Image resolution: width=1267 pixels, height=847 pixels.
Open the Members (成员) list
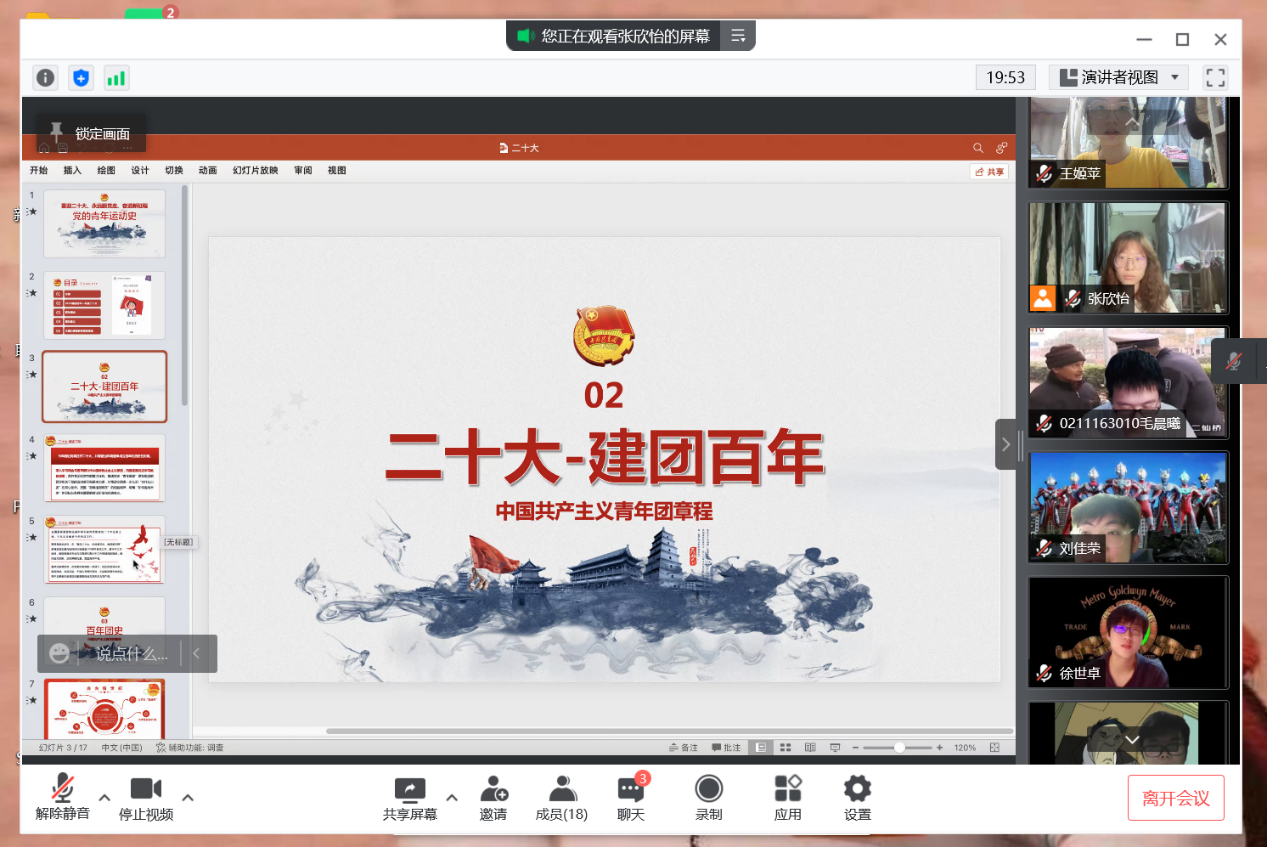tap(561, 798)
